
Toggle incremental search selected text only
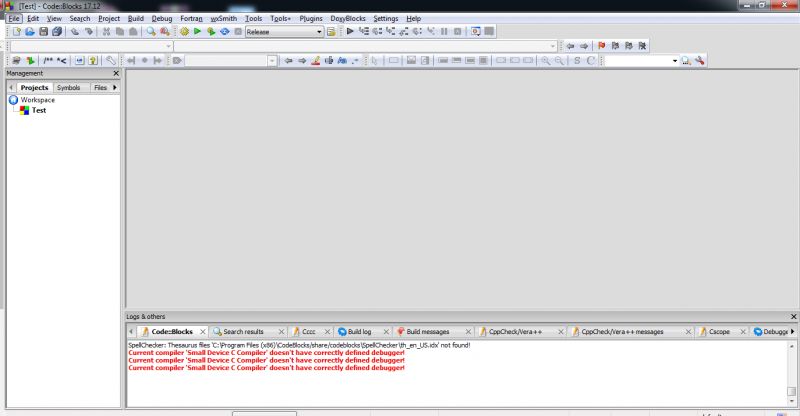(329, 61)
